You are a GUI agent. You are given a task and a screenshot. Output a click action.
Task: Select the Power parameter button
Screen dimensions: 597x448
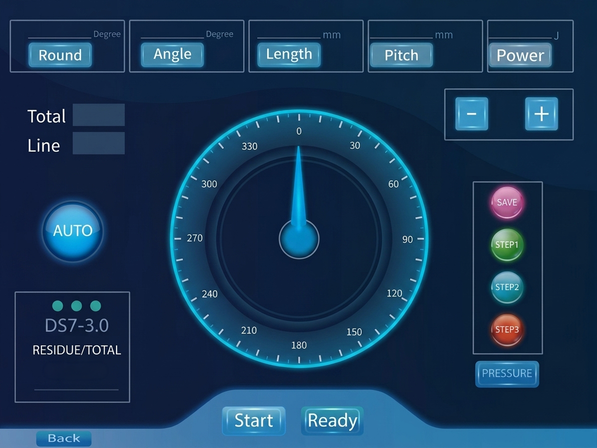520,56
